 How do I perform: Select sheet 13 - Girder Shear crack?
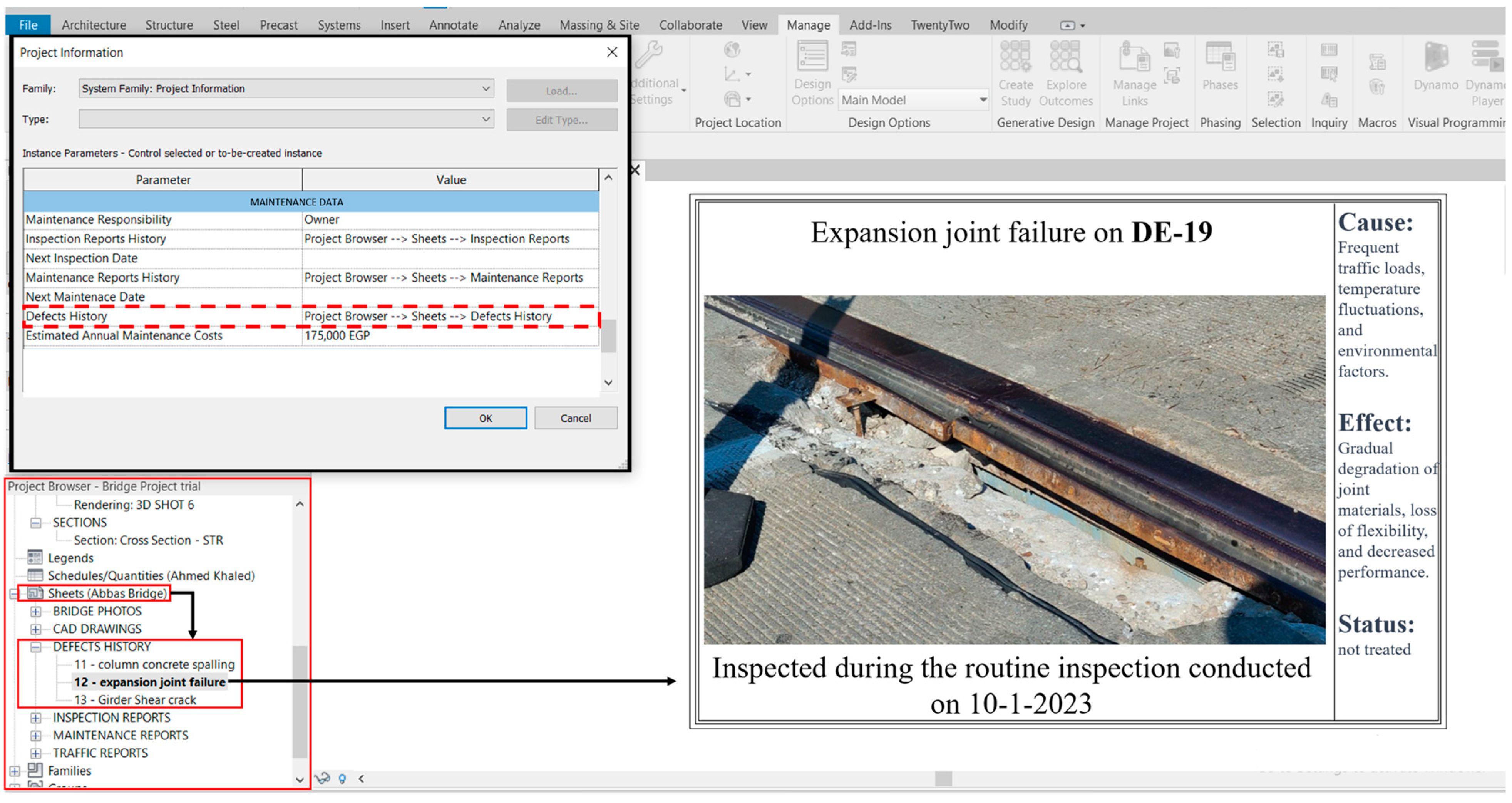pos(135,700)
